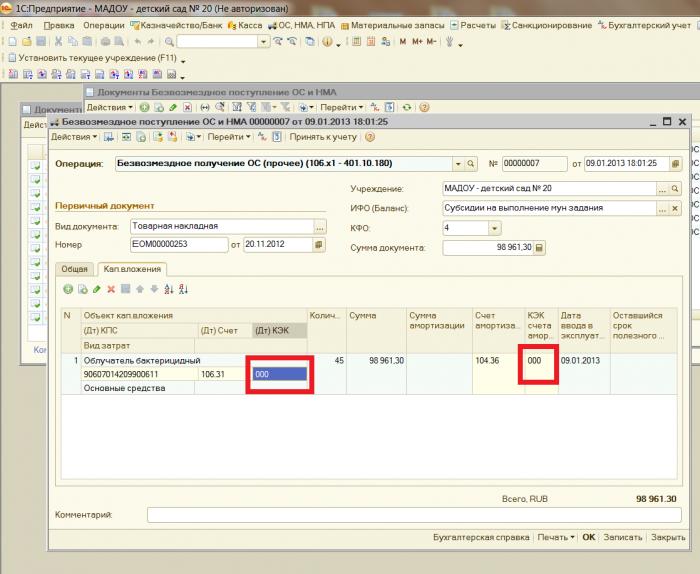Open the Файл menu

[21, 25]
